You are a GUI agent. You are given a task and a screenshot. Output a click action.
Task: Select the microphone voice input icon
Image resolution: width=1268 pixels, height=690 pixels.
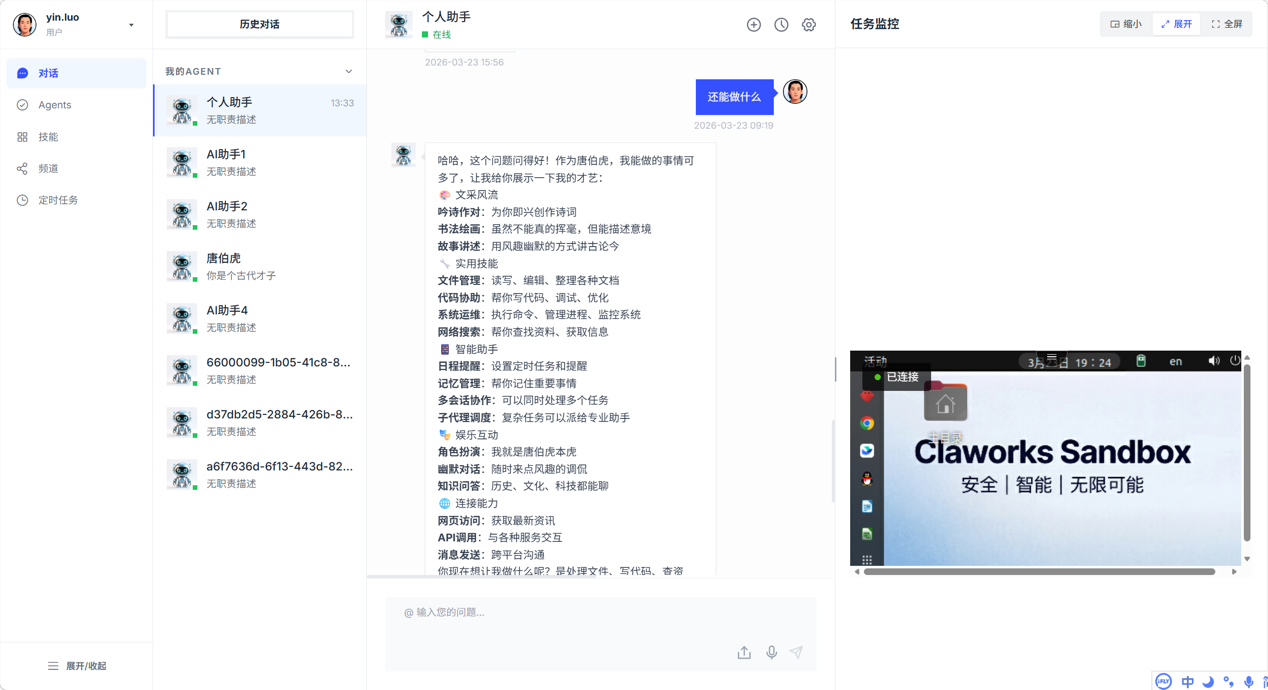[x=771, y=652]
